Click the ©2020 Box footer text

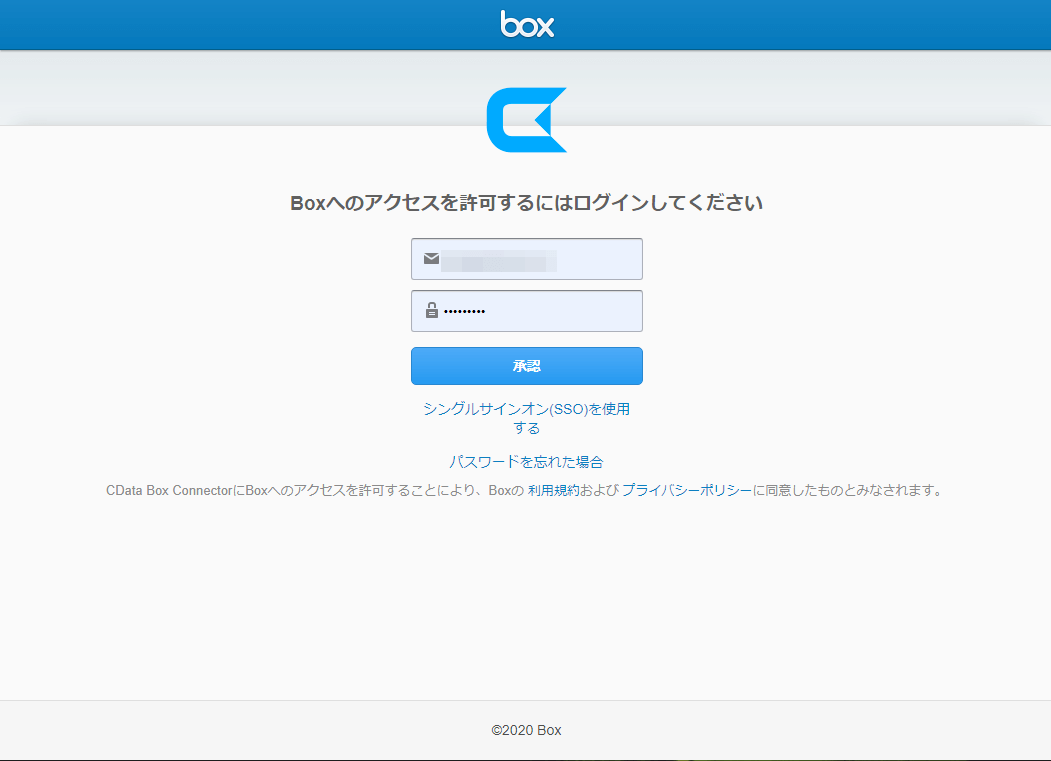[526, 730]
